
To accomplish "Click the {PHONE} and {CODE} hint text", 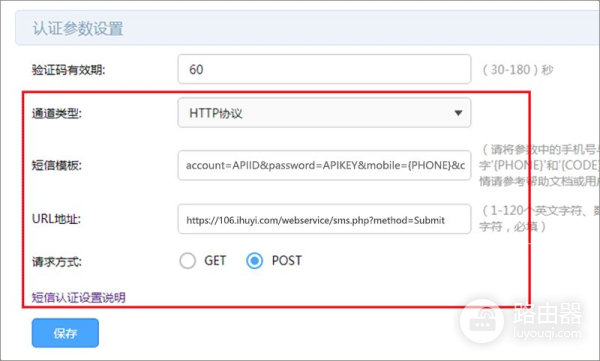I will tap(539, 165).
